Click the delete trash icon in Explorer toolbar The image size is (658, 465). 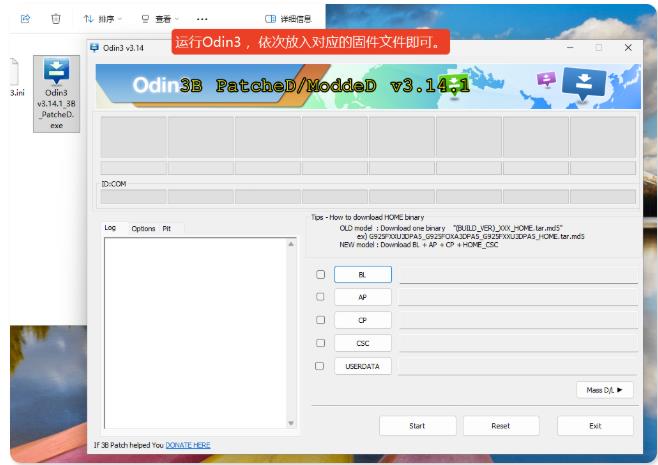pos(56,18)
